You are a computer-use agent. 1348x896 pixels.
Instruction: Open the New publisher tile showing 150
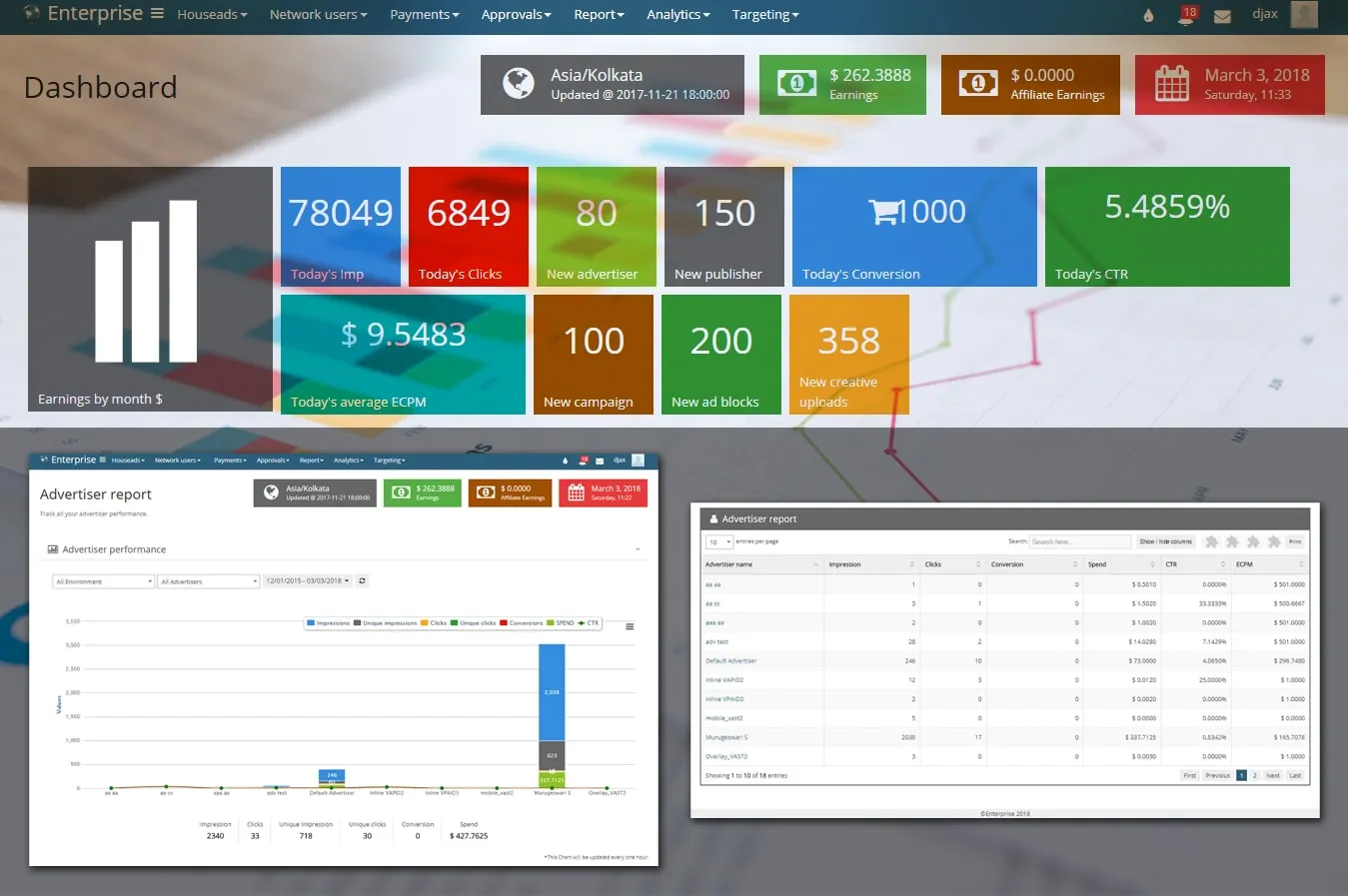click(x=724, y=227)
